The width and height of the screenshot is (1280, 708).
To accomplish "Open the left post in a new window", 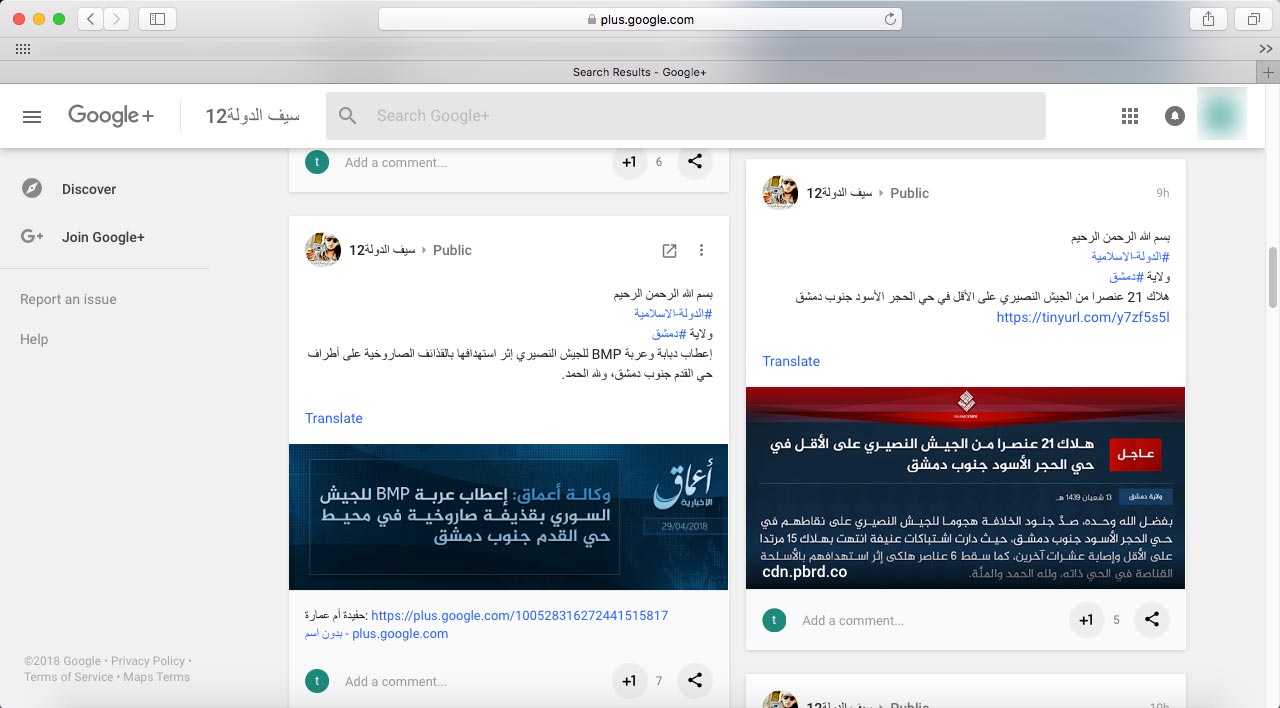I will (x=670, y=250).
